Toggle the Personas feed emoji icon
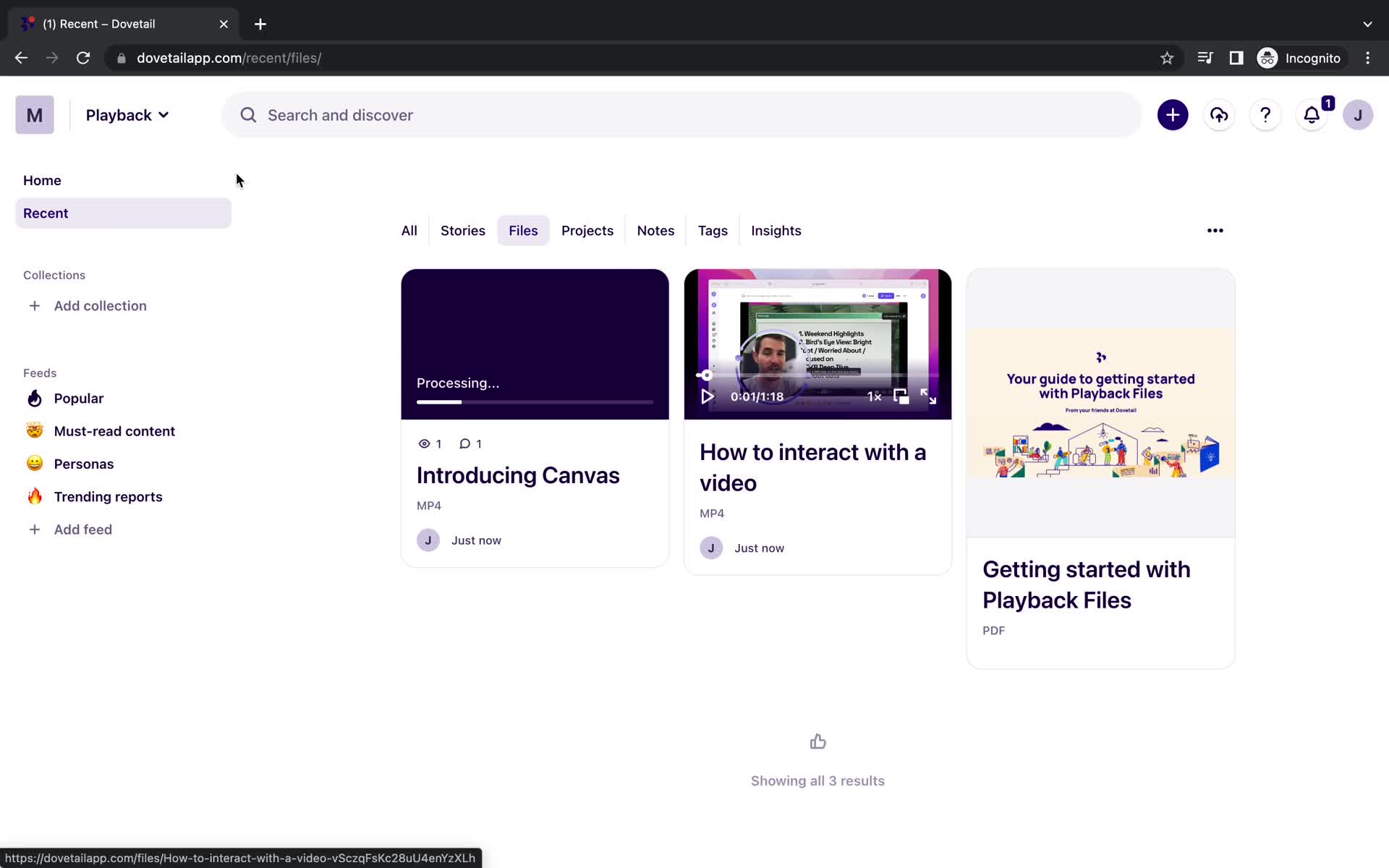This screenshot has height=868, width=1389. point(34,463)
